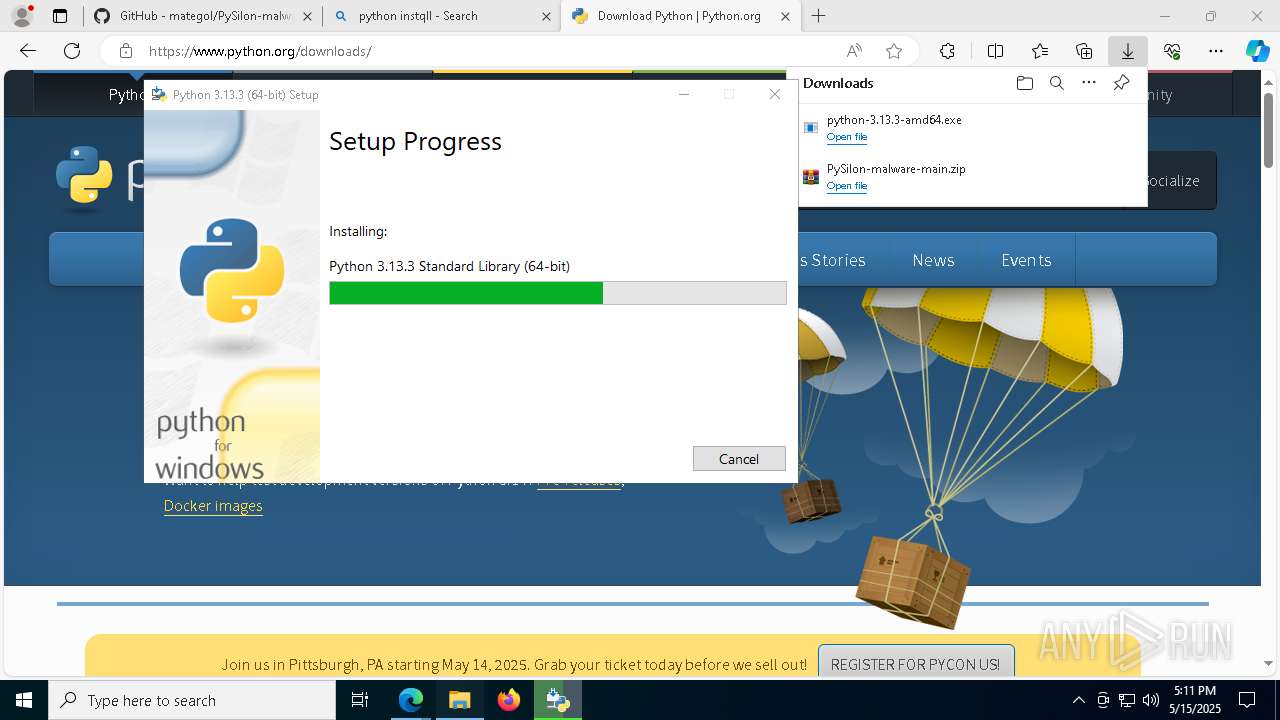This screenshot has width=1280, height=720.
Task: Click PySilon-malware-main.zip download entry name
Action: pos(896,169)
